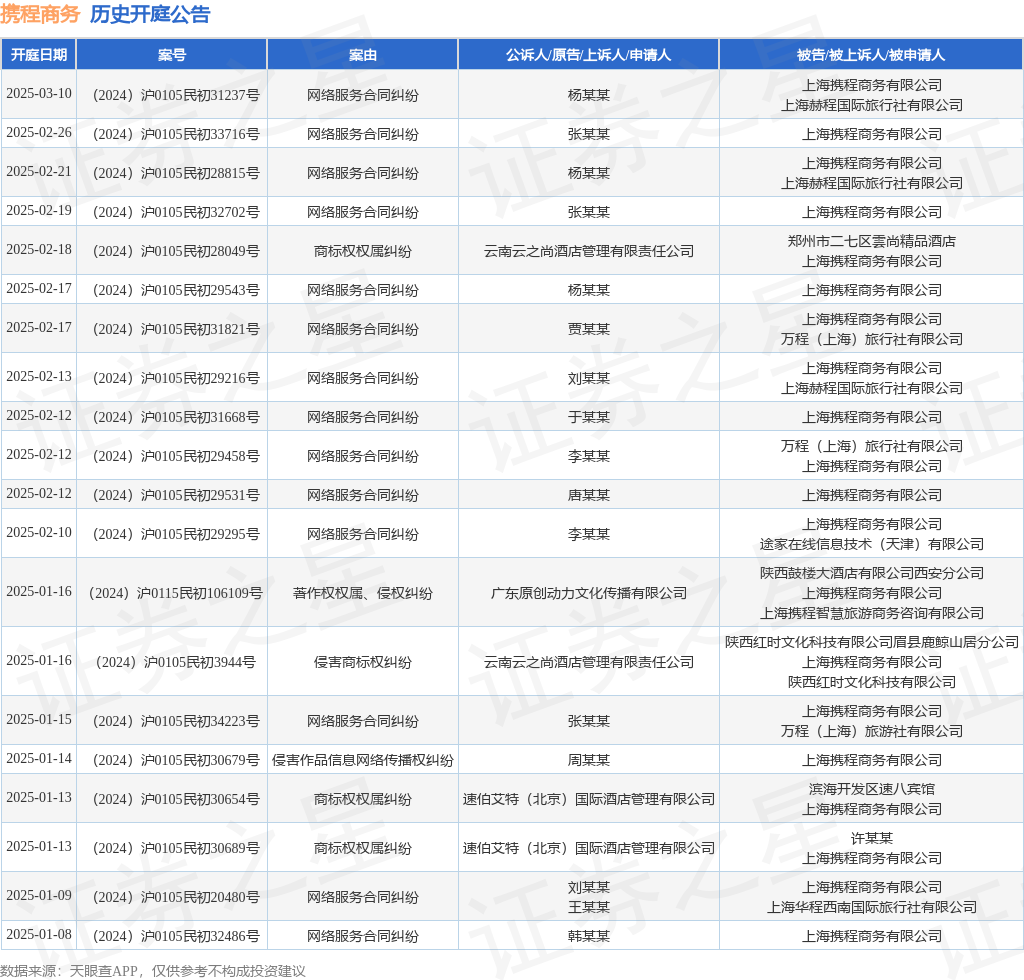1024x980 pixels.
Task: Click the date 2025-01-15
Action: (x=39, y=719)
